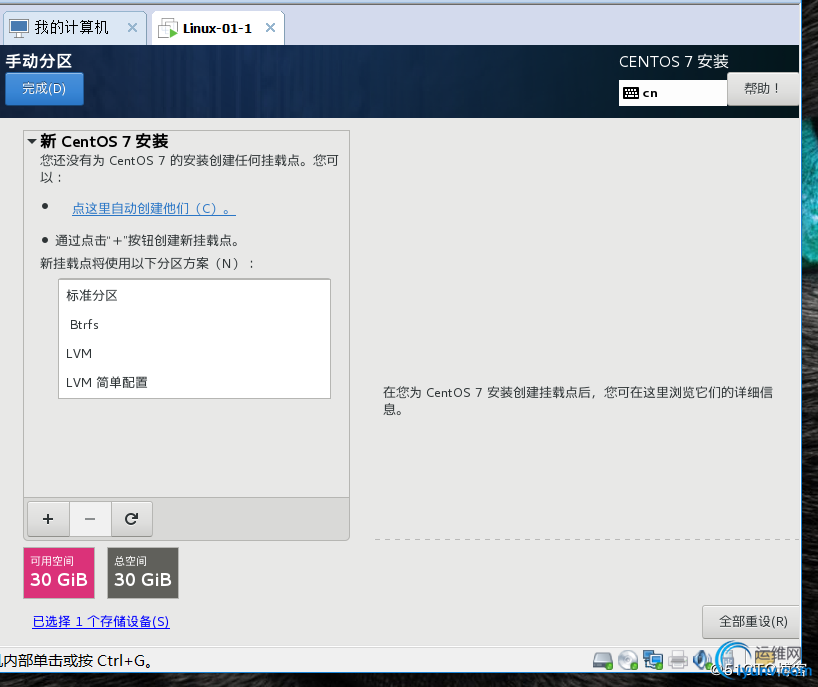Image resolution: width=818 pixels, height=687 pixels.
Task: Select 标准分区 partitioning scheme
Action: coord(194,295)
